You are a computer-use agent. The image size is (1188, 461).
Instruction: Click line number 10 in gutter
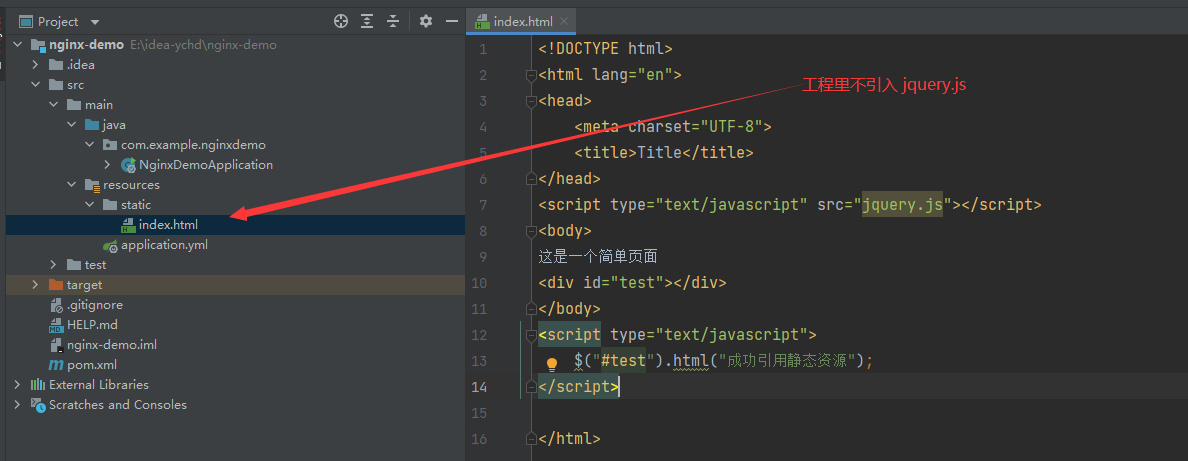[479, 283]
